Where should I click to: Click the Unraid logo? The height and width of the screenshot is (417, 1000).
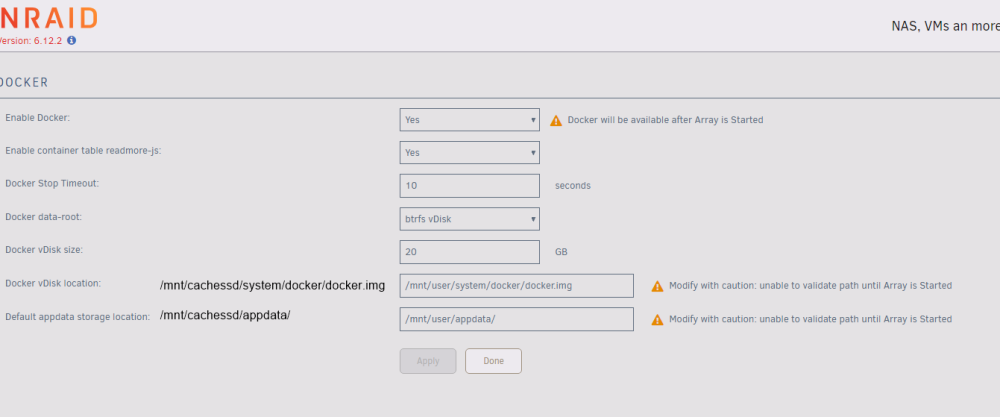(x=48, y=18)
